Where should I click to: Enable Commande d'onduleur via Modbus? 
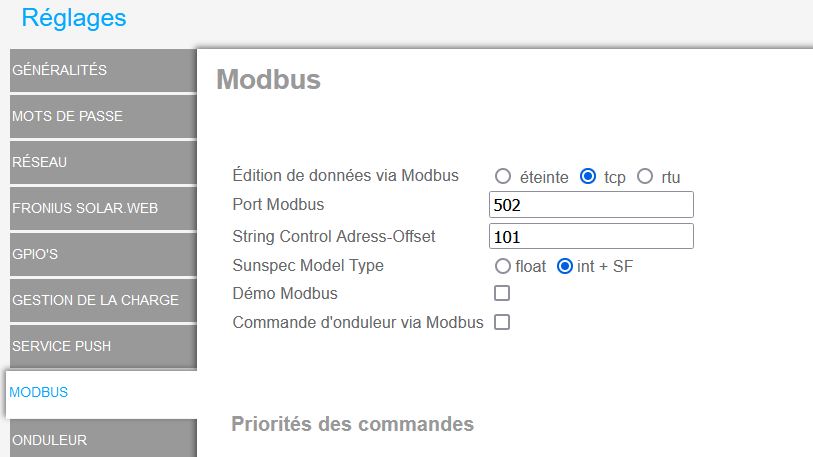[502, 322]
